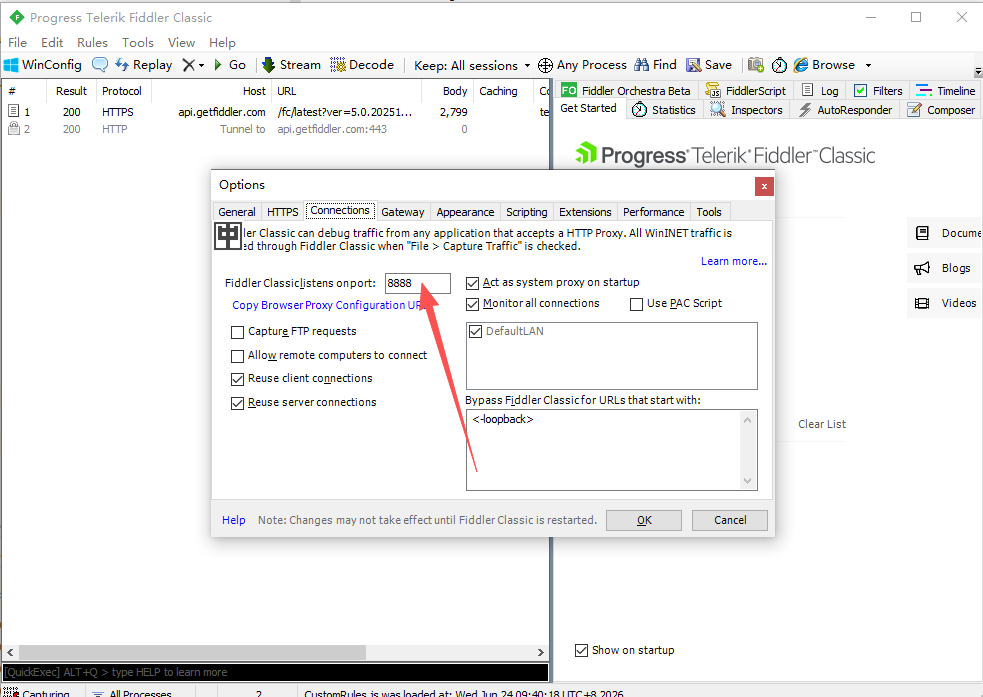This screenshot has height=697, width=983.
Task: Save sessions using the toolbar Save icon
Action: point(709,65)
